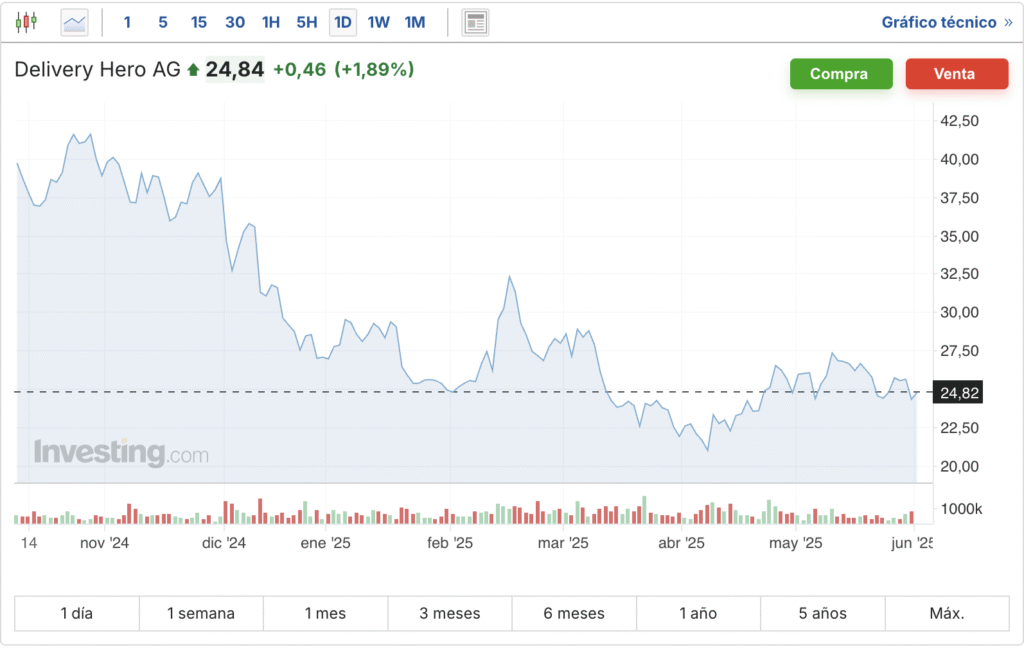
Task: Click the feb '25 date label
Action: pos(450,543)
